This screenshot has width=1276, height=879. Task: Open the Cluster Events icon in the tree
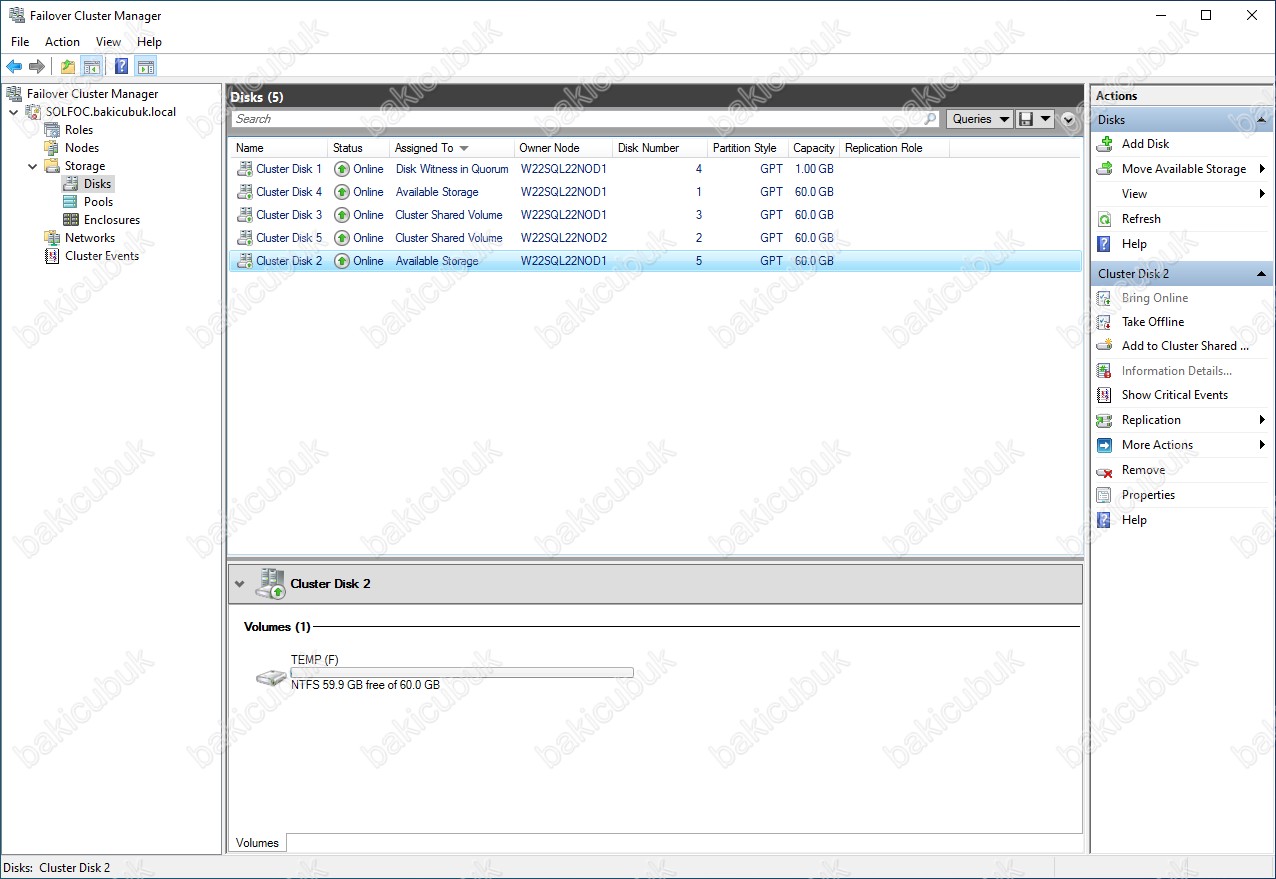tap(52, 256)
